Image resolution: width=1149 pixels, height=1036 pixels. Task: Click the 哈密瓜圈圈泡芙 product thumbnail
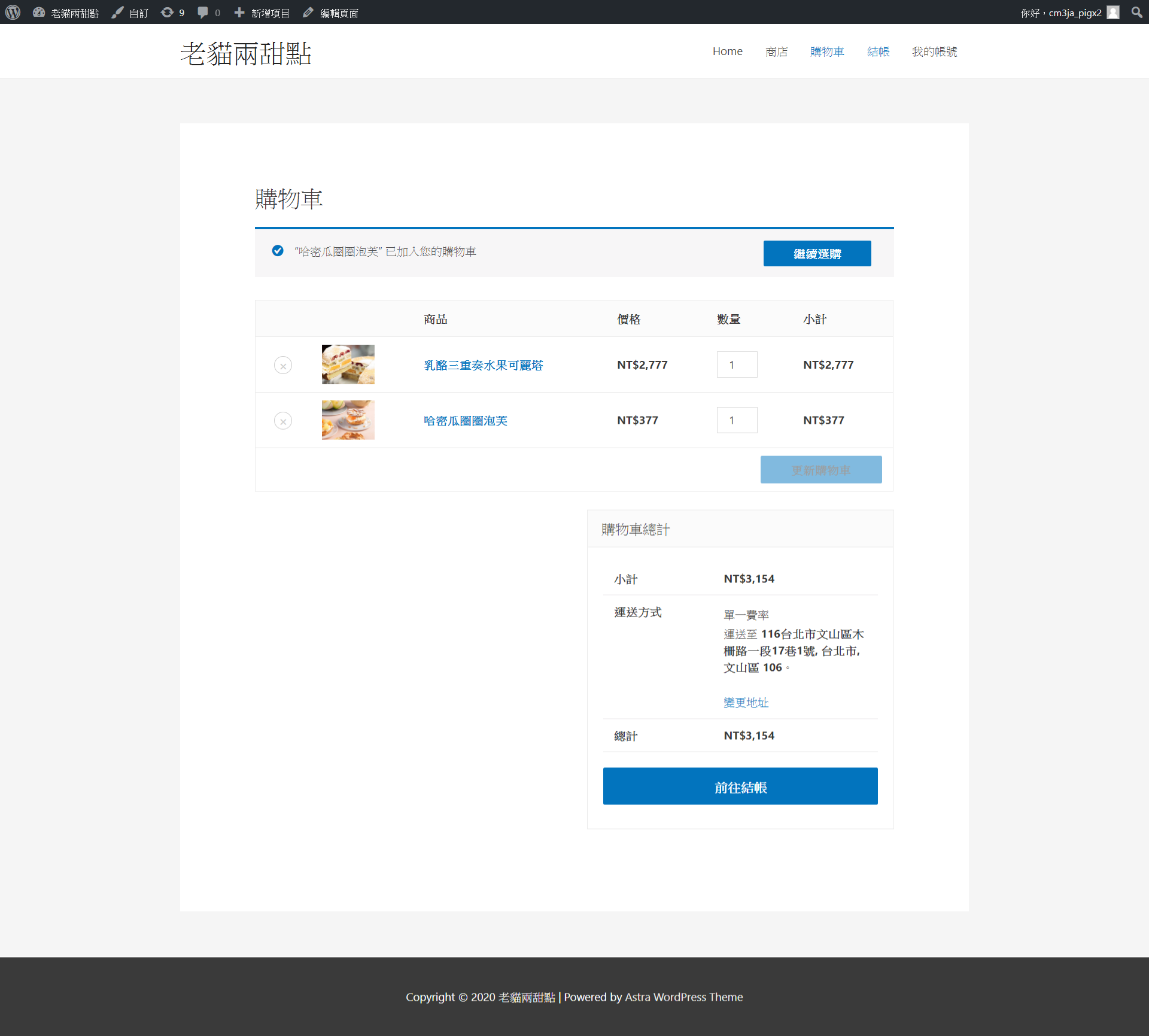pyautogui.click(x=348, y=420)
